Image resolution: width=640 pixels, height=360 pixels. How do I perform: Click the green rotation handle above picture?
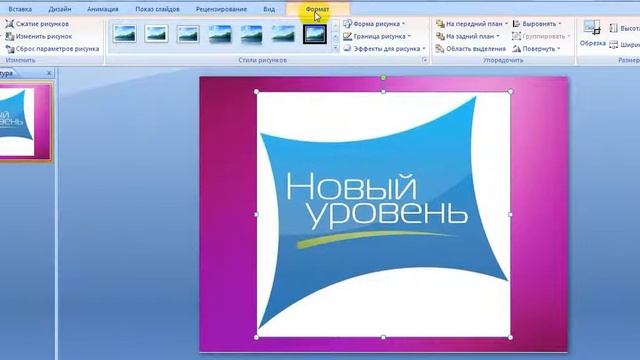click(383, 77)
